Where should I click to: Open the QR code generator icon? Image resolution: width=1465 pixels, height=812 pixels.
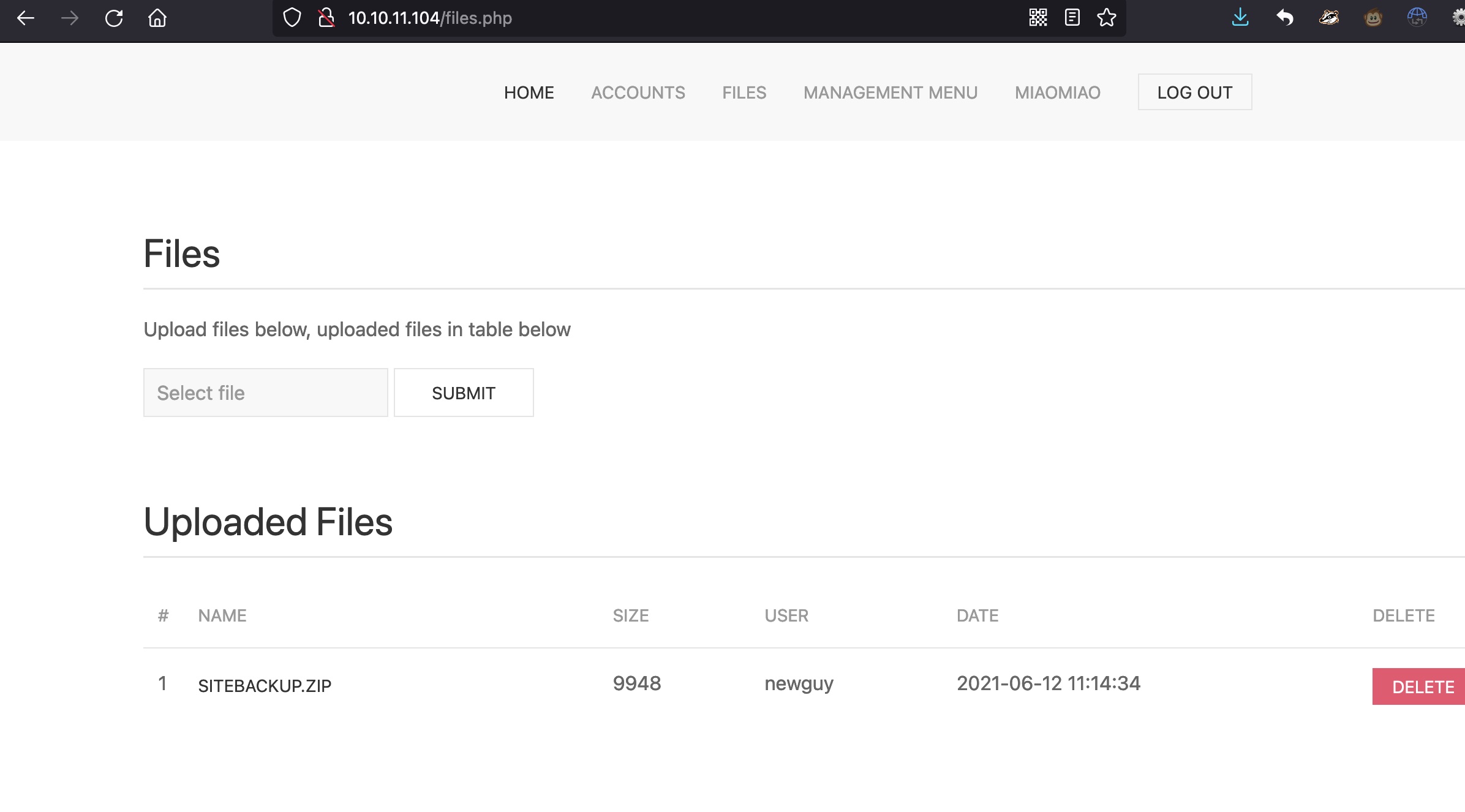(1038, 18)
